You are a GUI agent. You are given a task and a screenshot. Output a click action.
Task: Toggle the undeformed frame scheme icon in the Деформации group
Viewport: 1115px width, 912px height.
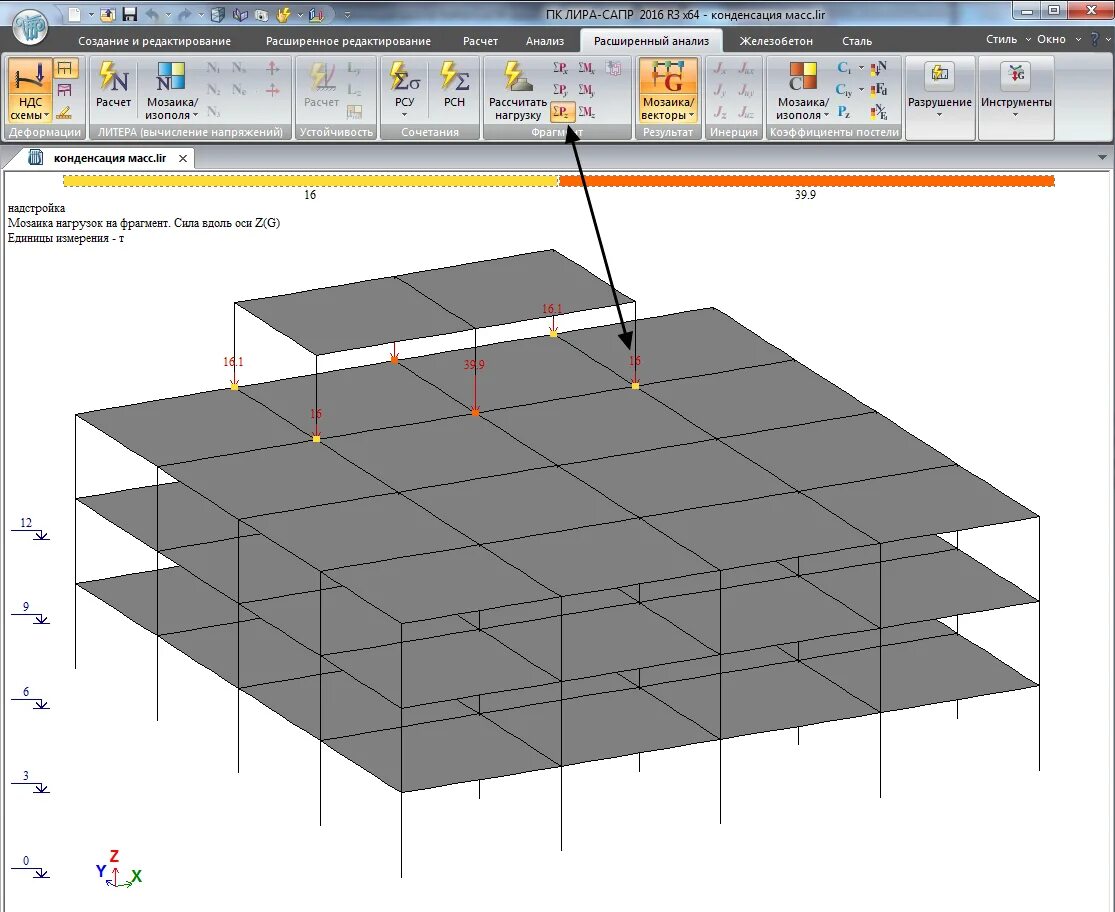coord(65,68)
